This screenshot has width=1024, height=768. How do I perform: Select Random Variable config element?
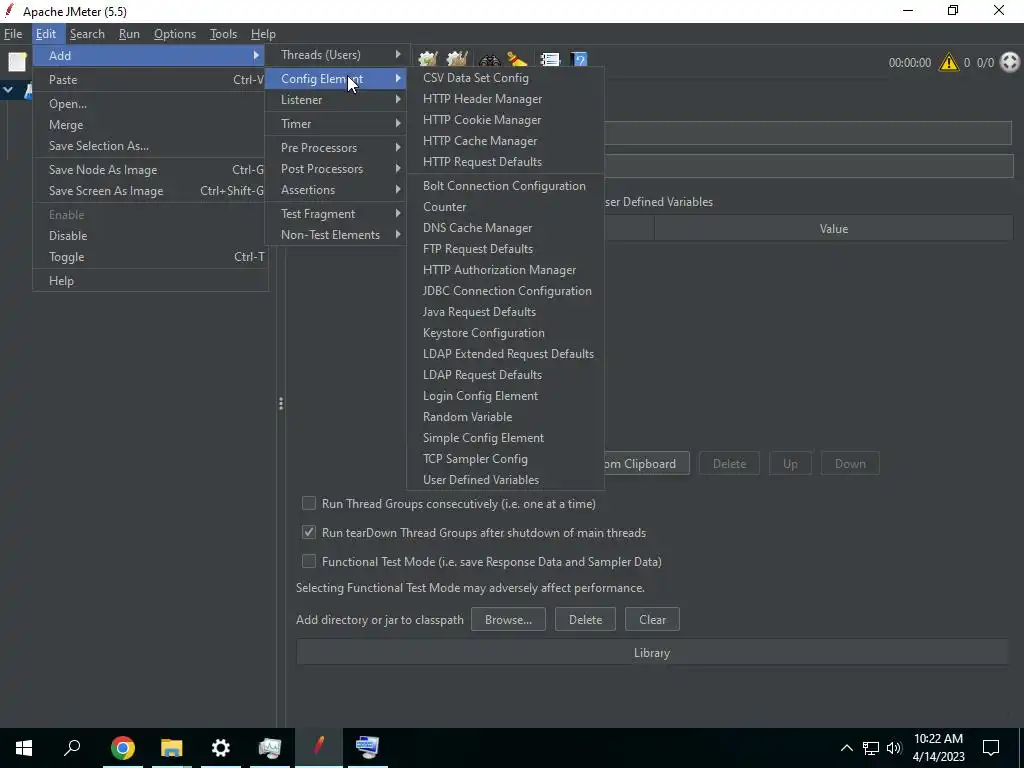[x=505, y=417]
